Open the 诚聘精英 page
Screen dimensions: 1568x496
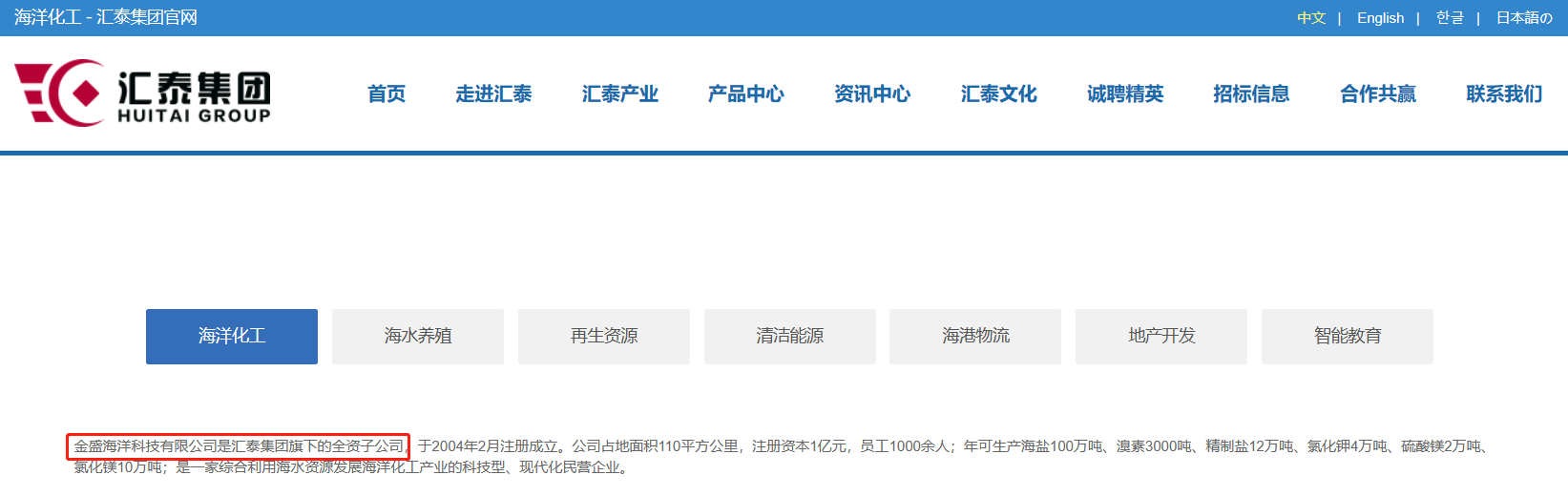(x=1125, y=93)
